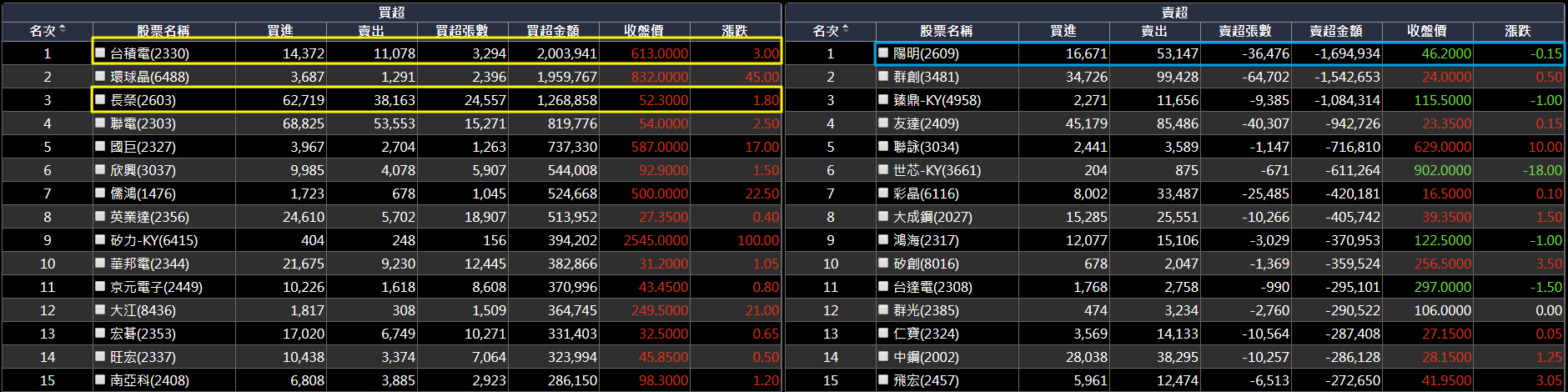Check the box beside 臻鼎-KY(4958)
The height and width of the screenshot is (392, 1568).
[x=883, y=99]
